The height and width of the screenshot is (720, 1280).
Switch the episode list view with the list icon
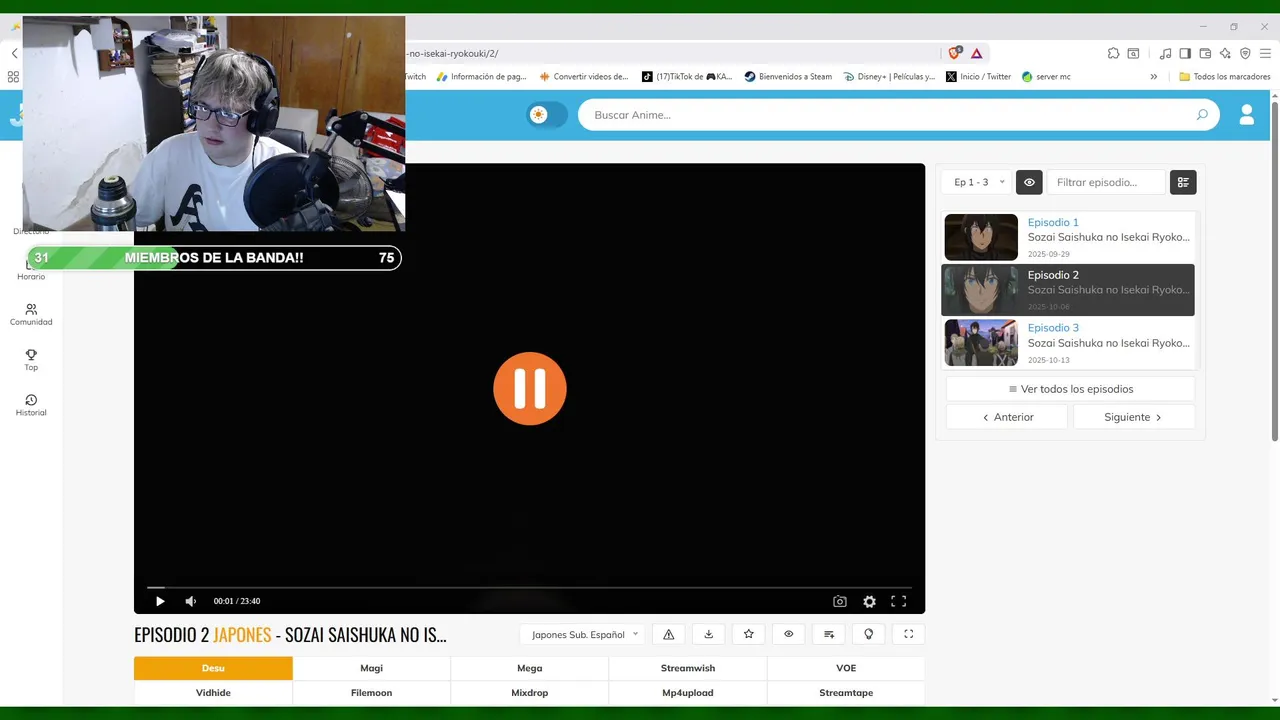(1183, 182)
